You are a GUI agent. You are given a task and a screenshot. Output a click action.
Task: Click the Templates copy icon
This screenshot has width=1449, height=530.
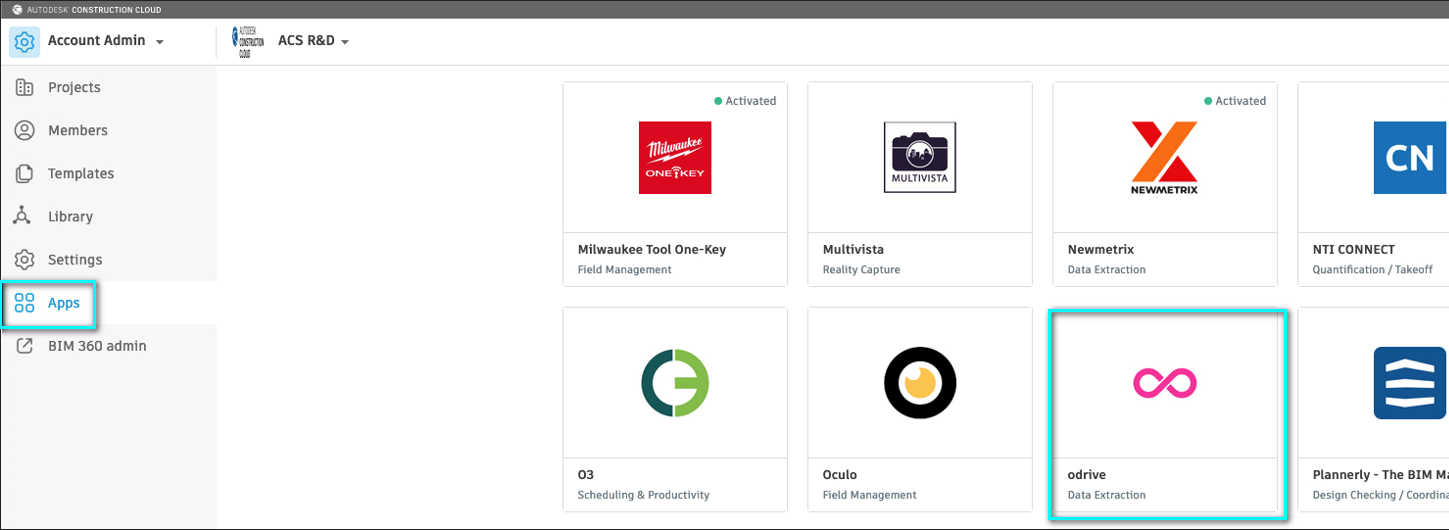(25, 173)
